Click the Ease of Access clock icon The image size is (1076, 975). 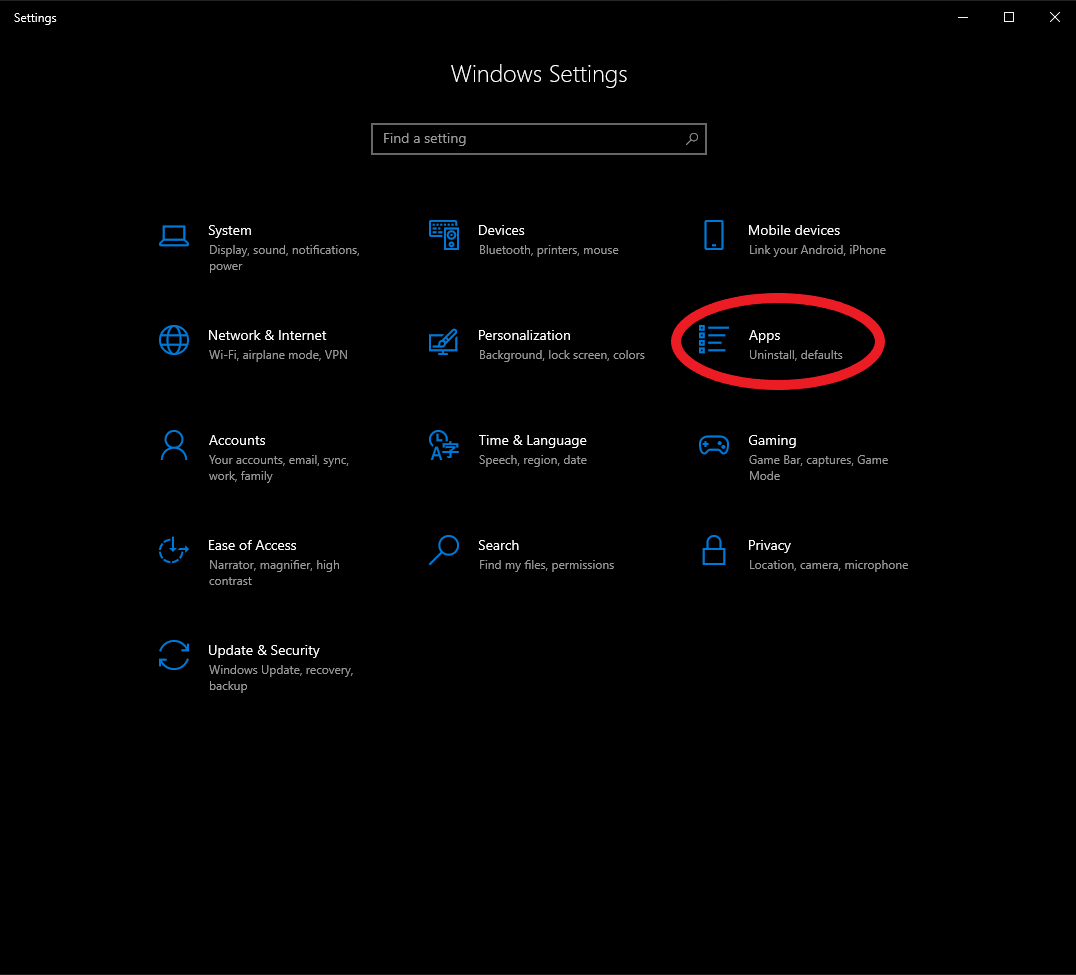pyautogui.click(x=174, y=551)
